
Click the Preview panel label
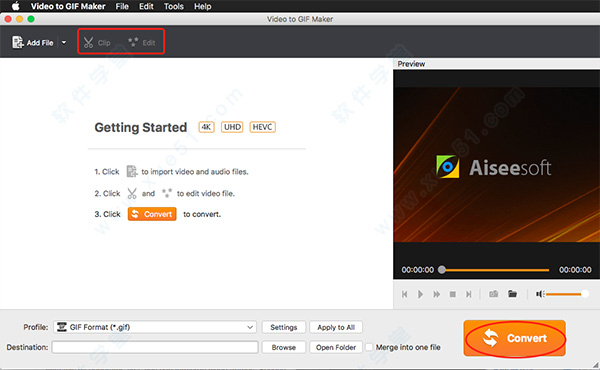click(x=411, y=64)
